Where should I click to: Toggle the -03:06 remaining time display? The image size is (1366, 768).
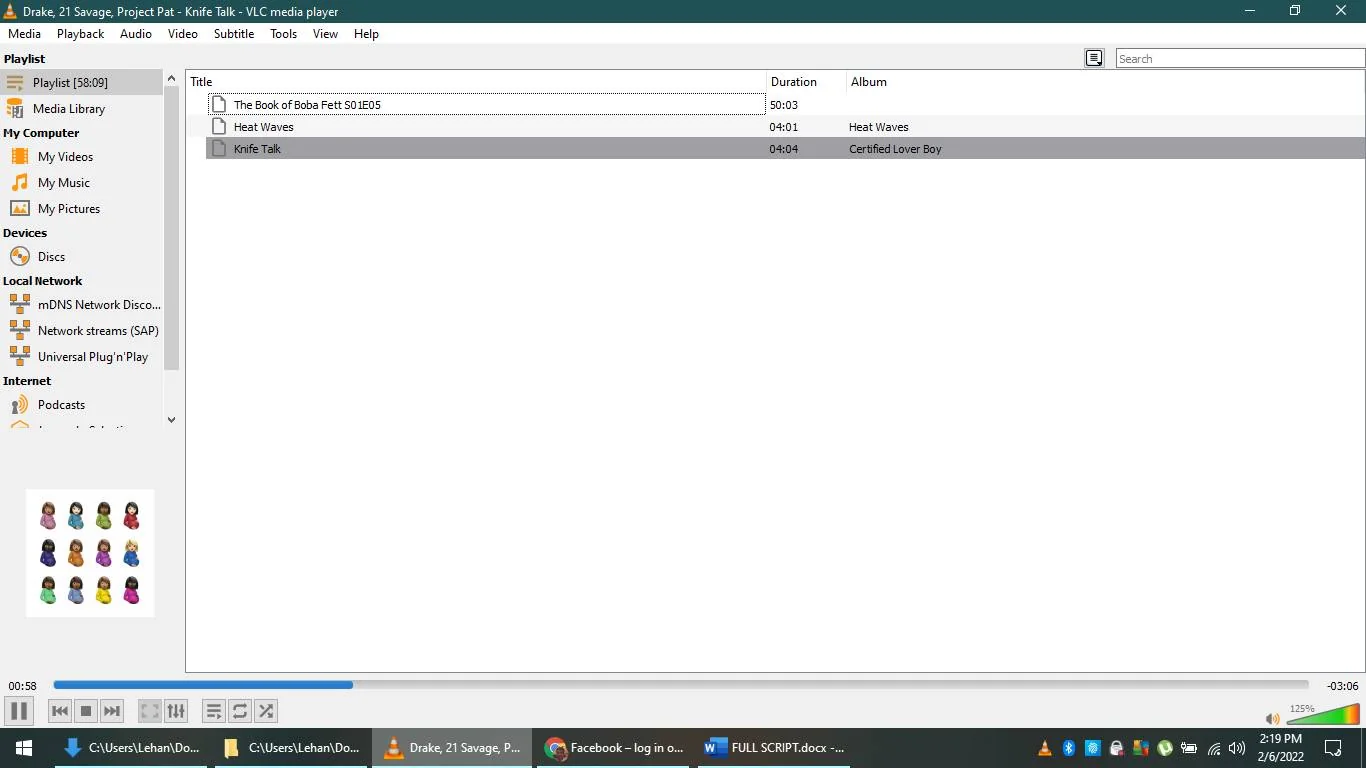(1342, 686)
